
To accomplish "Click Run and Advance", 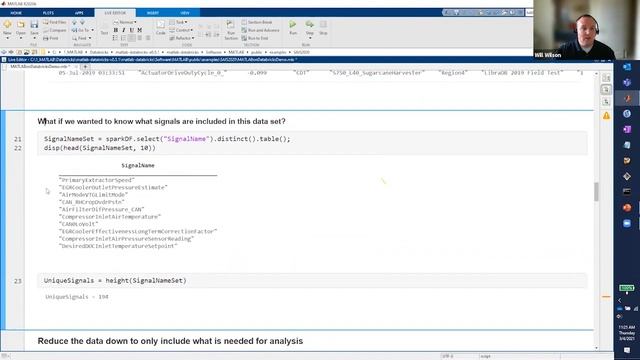I will [260, 30].
